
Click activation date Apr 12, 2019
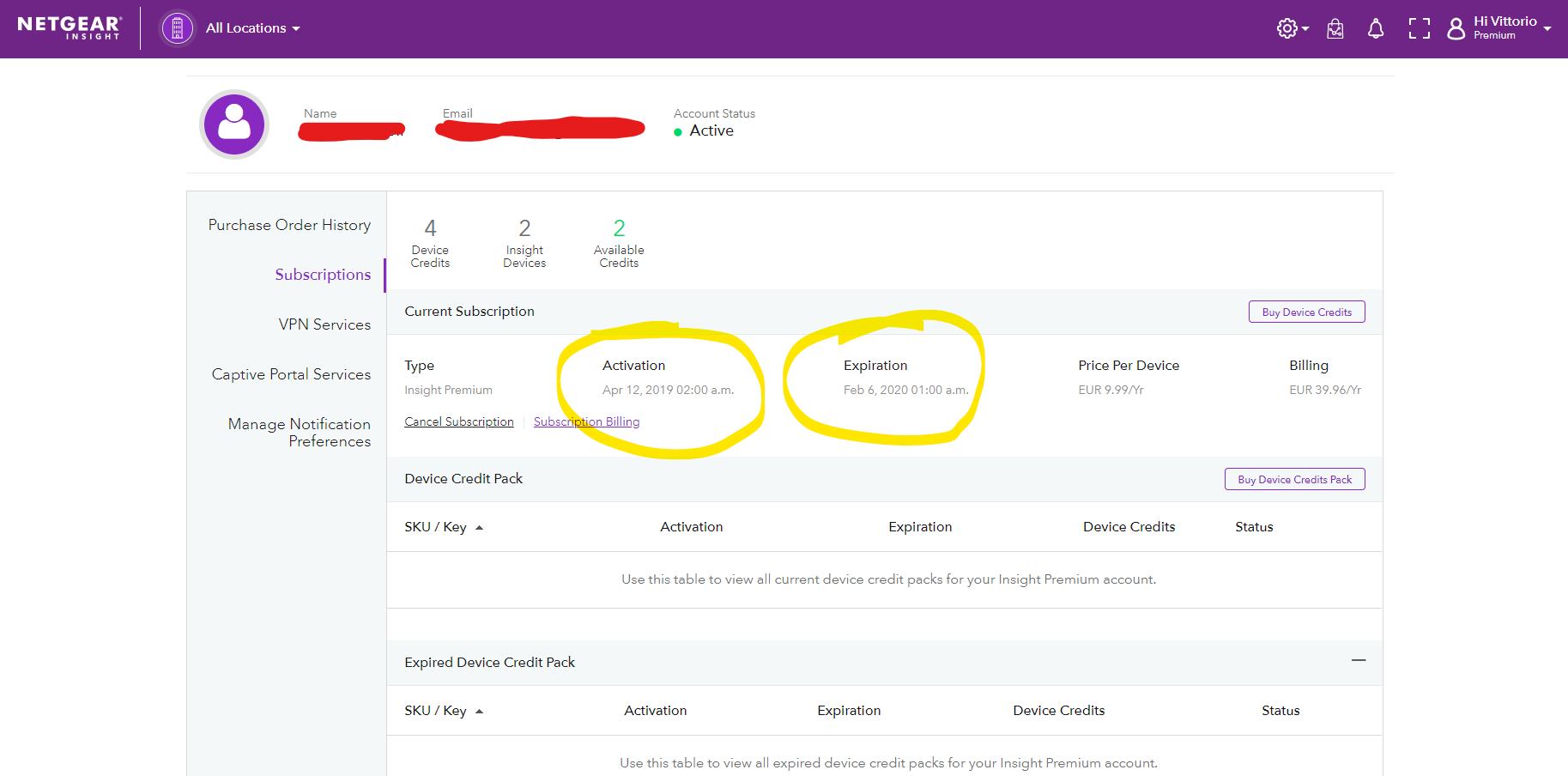[x=668, y=390]
